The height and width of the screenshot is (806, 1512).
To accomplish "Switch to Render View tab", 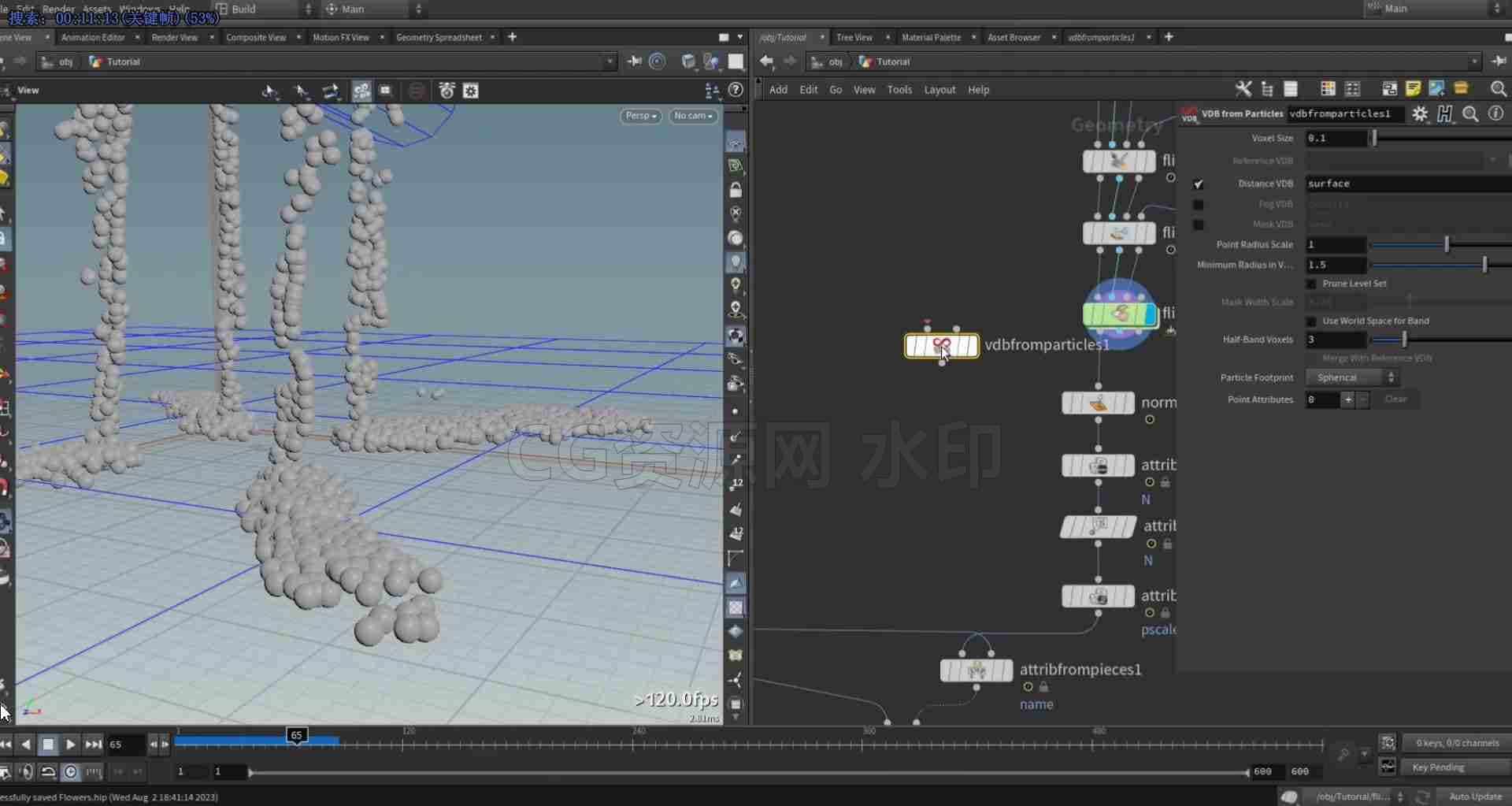I will tap(175, 37).
